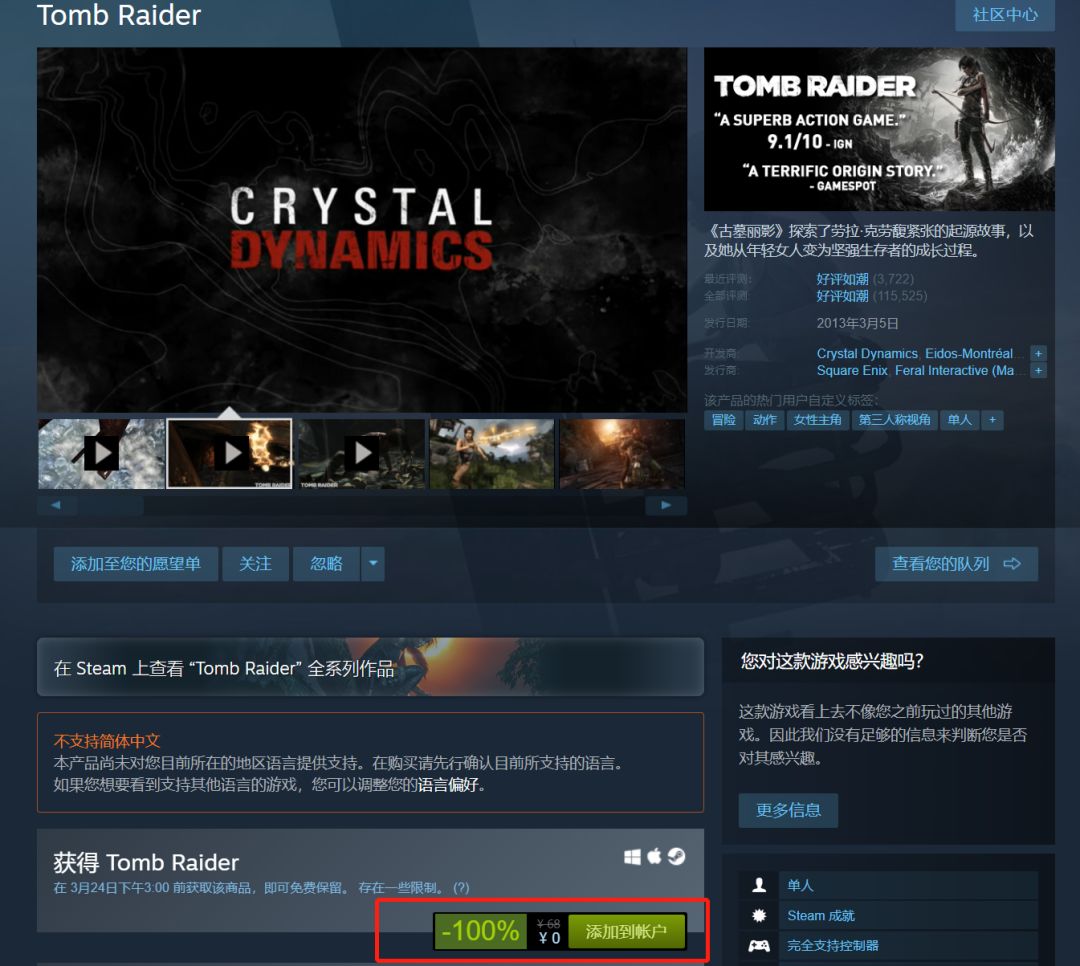Click the Apple platform icon
Screen dimensions: 1080x966
(x=655, y=857)
